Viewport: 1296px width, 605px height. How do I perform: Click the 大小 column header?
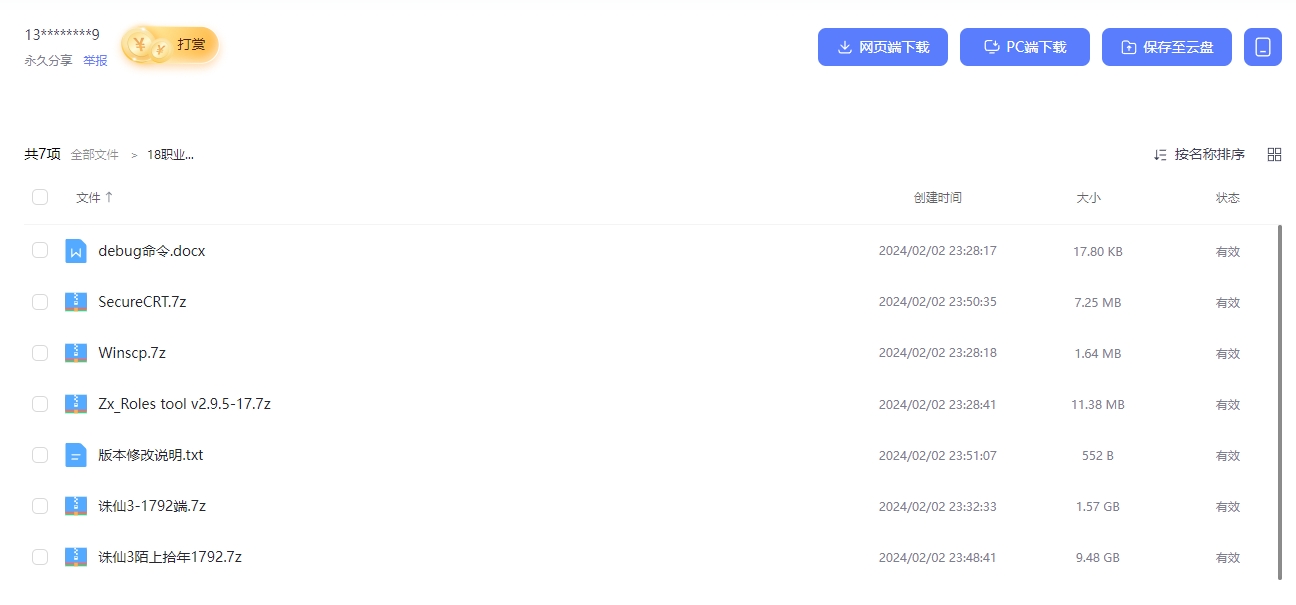pyautogui.click(x=1088, y=198)
